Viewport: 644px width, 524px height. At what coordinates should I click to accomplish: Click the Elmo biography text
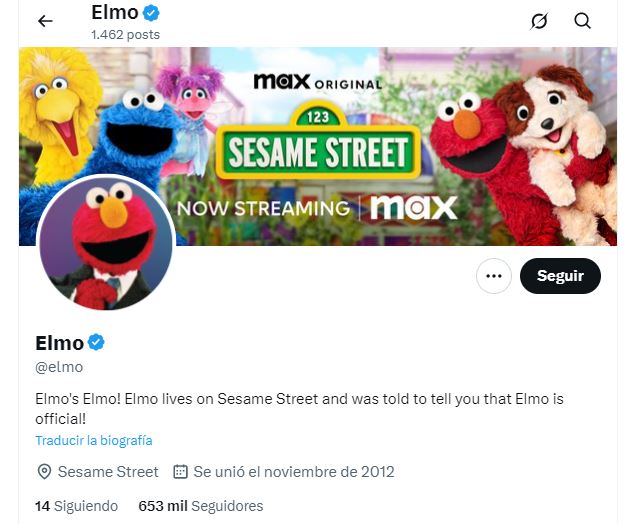pyautogui.click(x=300, y=409)
